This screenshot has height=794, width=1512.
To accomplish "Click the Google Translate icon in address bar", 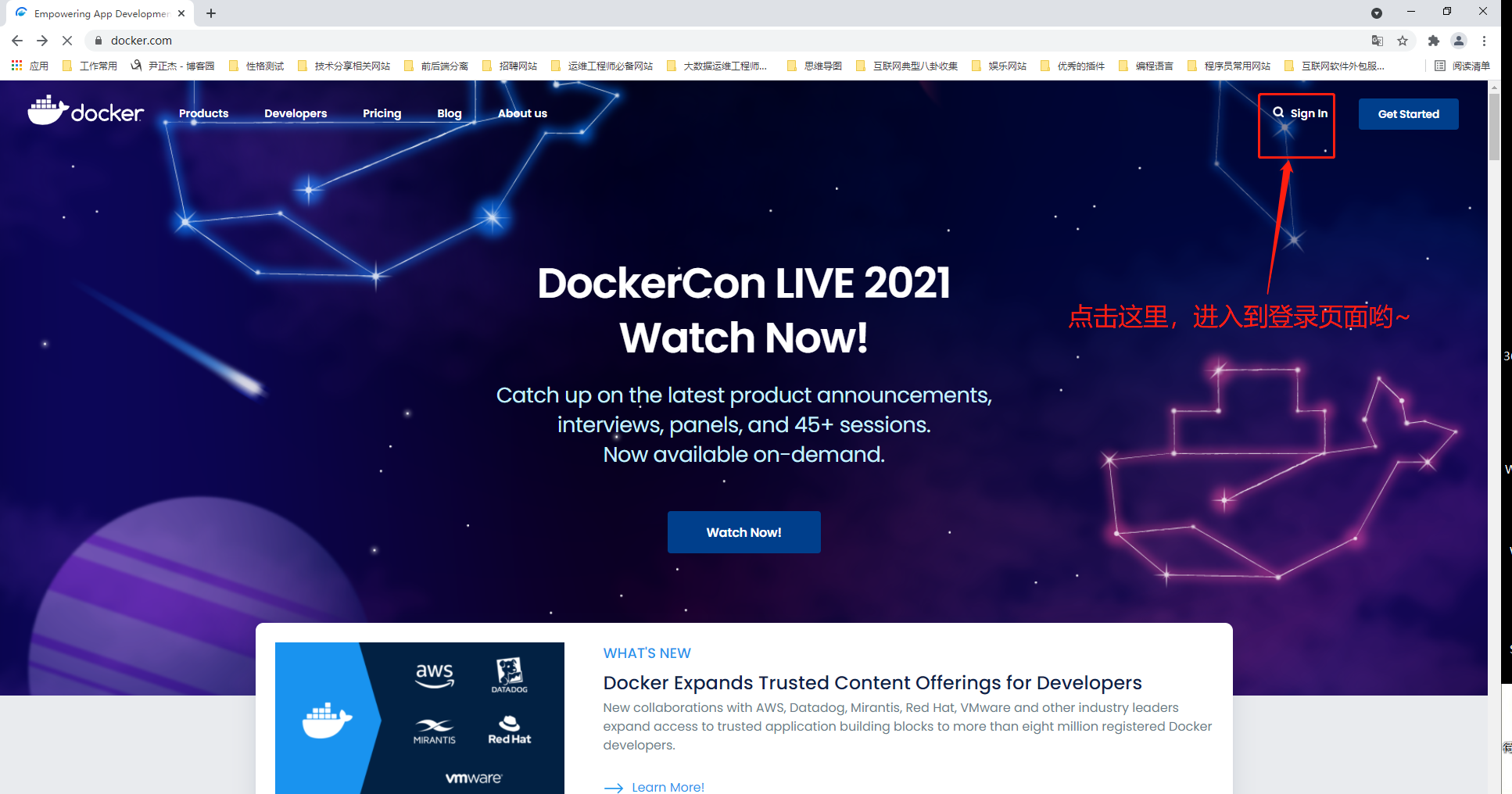I will (x=1378, y=41).
